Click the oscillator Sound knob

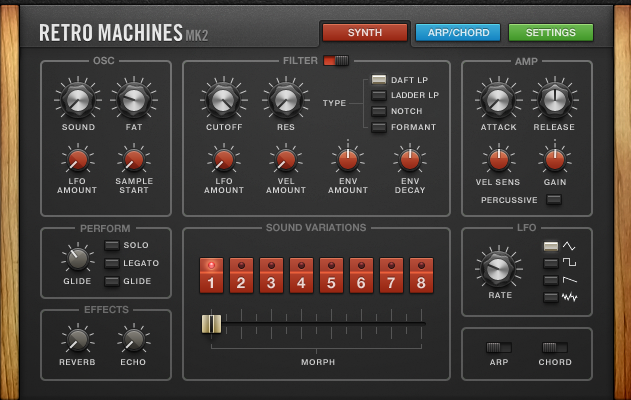click(78, 99)
